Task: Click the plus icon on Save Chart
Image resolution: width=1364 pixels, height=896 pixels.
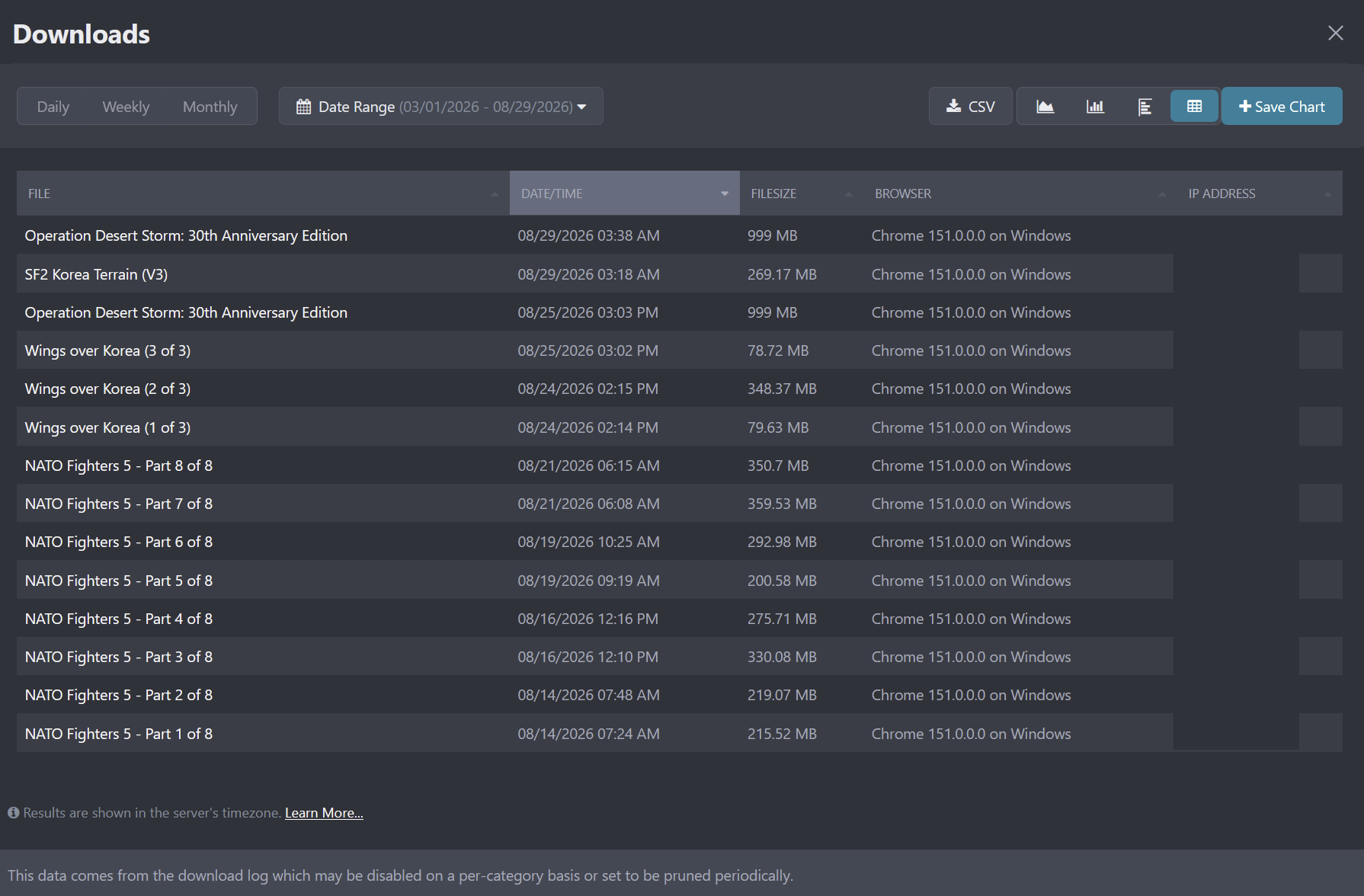Action: click(1245, 107)
